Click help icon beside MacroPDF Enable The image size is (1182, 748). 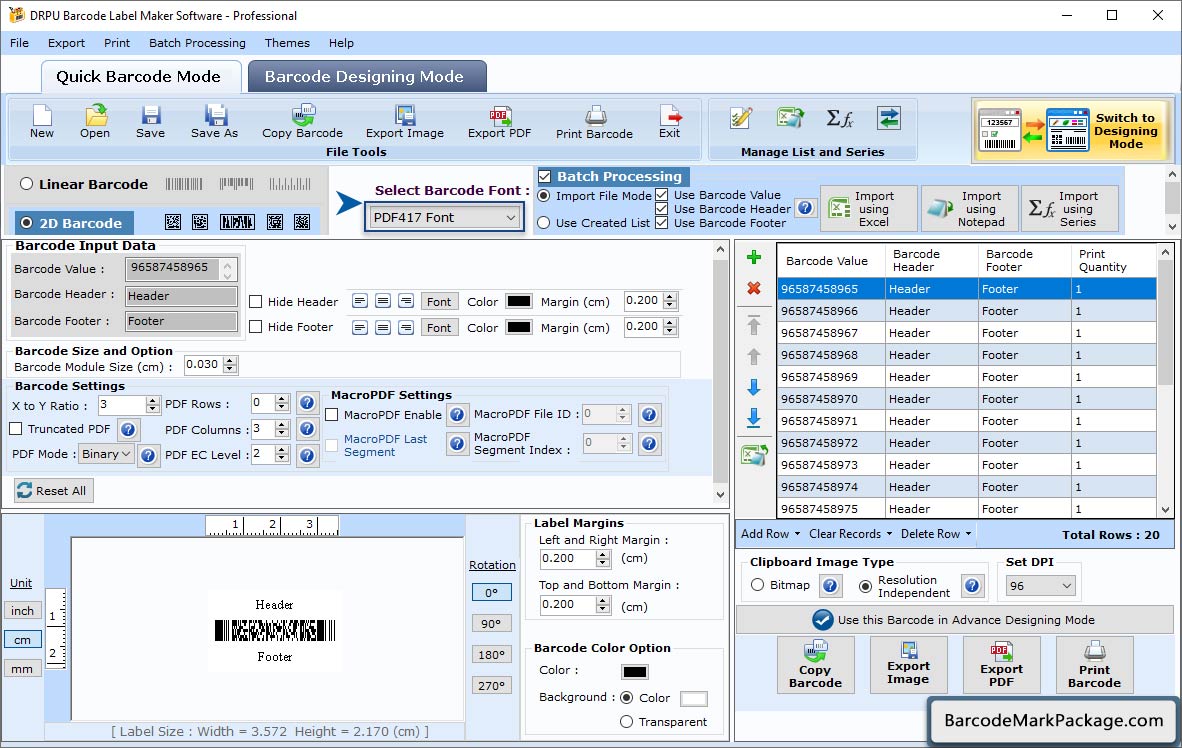(457, 415)
